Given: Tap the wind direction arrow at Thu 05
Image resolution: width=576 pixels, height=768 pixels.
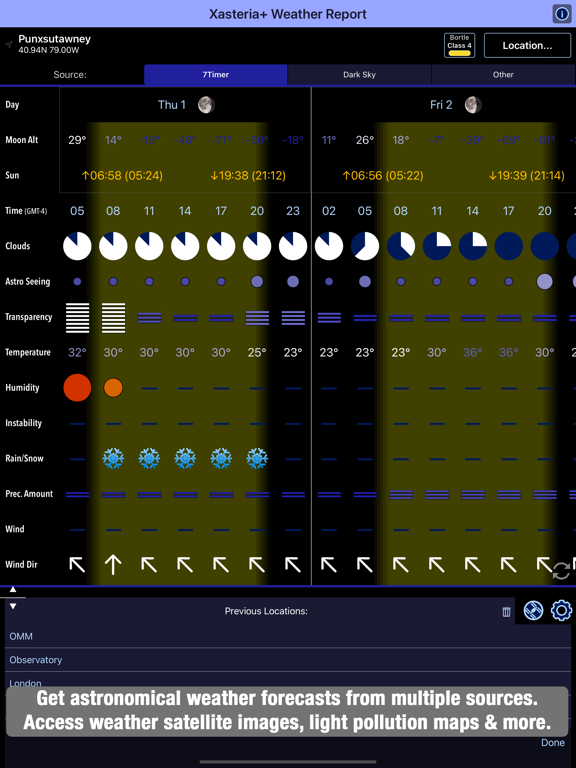Looking at the screenshot, I should point(77,564).
